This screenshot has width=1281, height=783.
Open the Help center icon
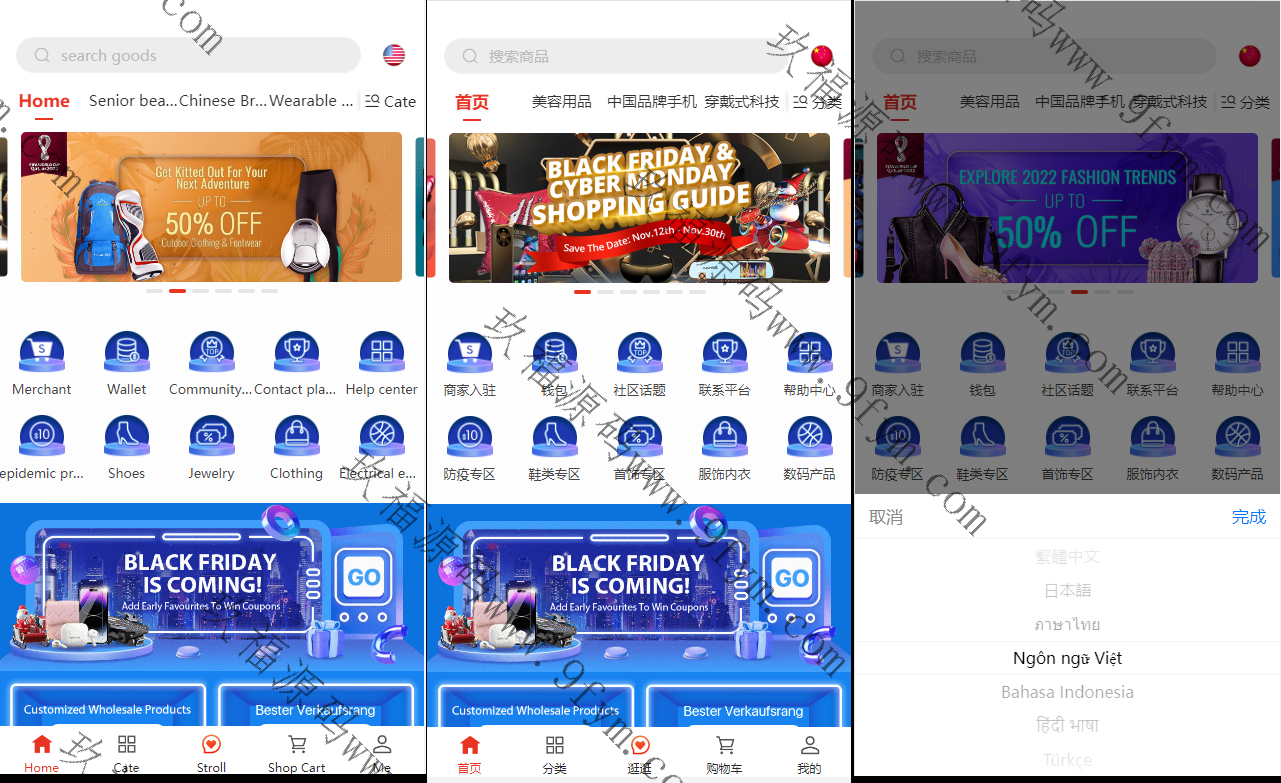coord(381,351)
